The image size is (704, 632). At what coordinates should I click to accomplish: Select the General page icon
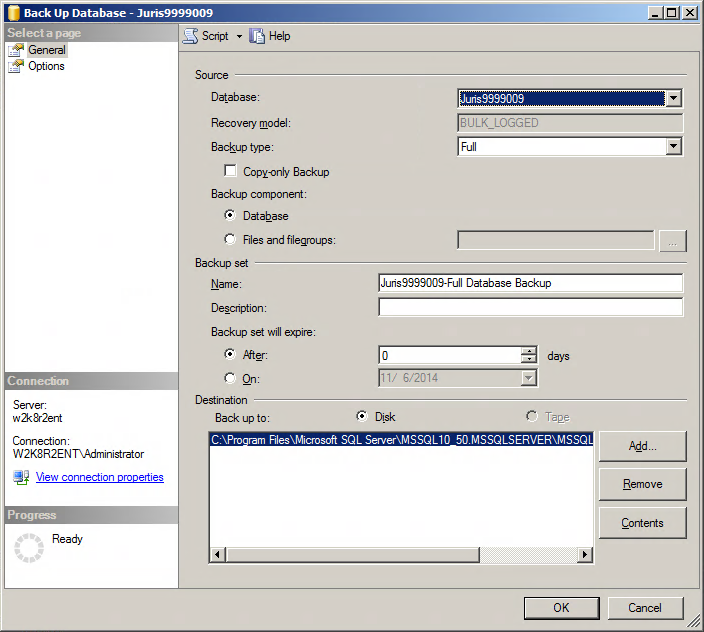[x=16, y=50]
